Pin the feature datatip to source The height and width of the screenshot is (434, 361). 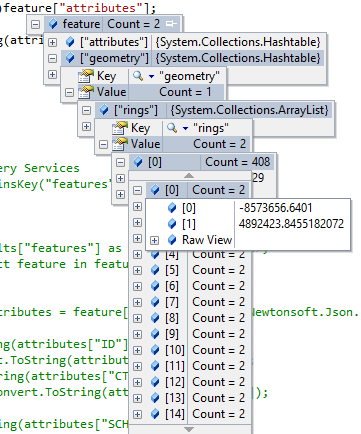coord(171,23)
